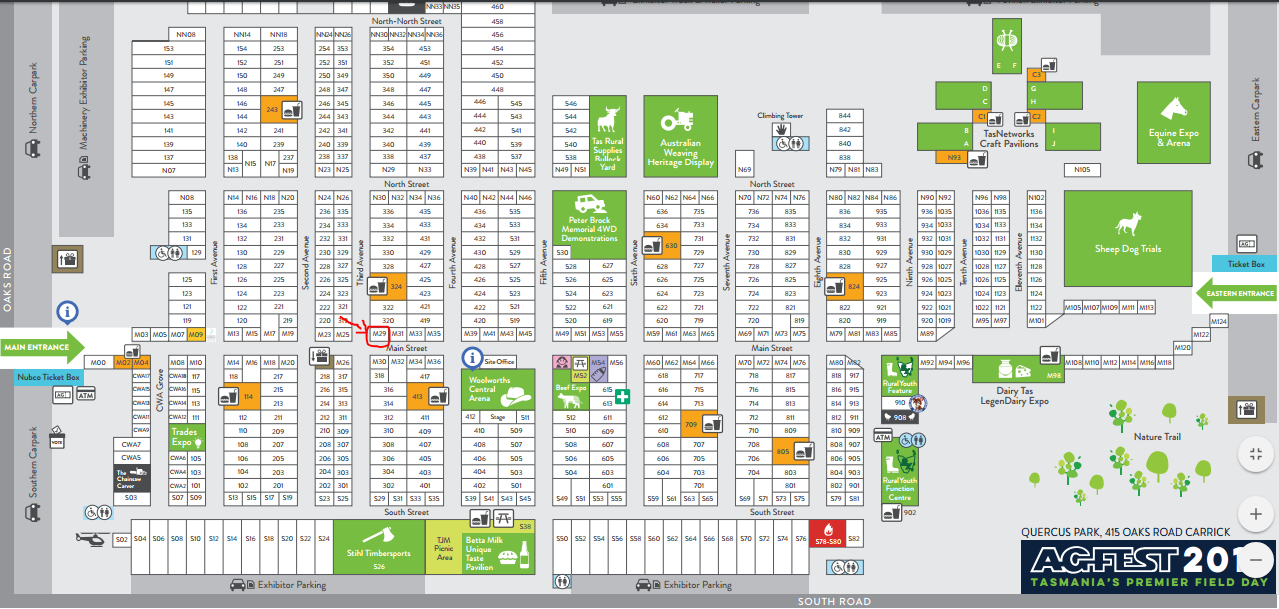The width and height of the screenshot is (1279, 609).
Task: Select the green first aid cross icon
Action: click(x=622, y=397)
